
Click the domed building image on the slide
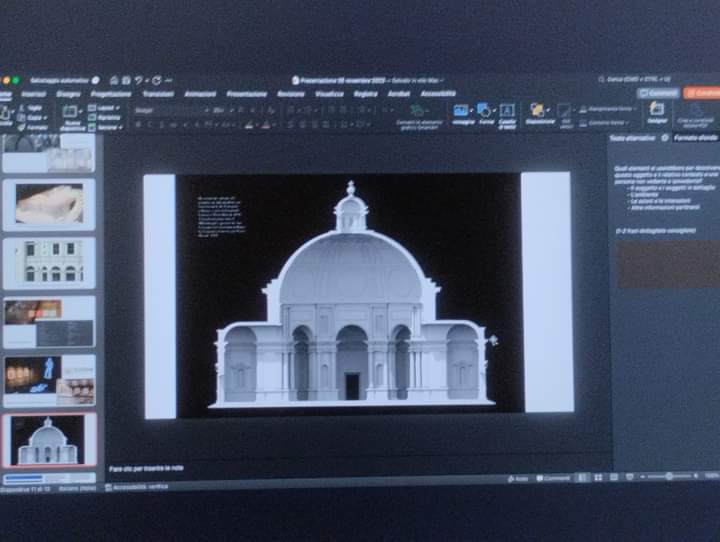351,294
